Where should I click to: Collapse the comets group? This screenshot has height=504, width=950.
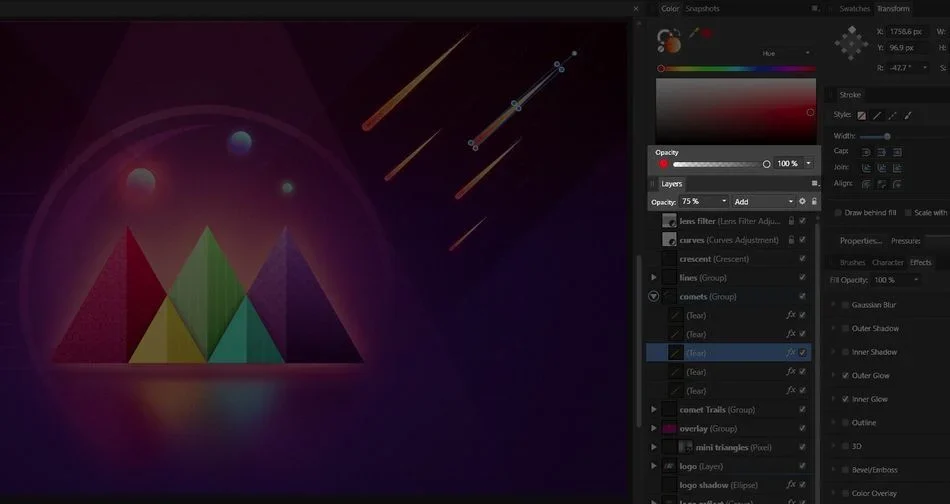click(x=654, y=296)
